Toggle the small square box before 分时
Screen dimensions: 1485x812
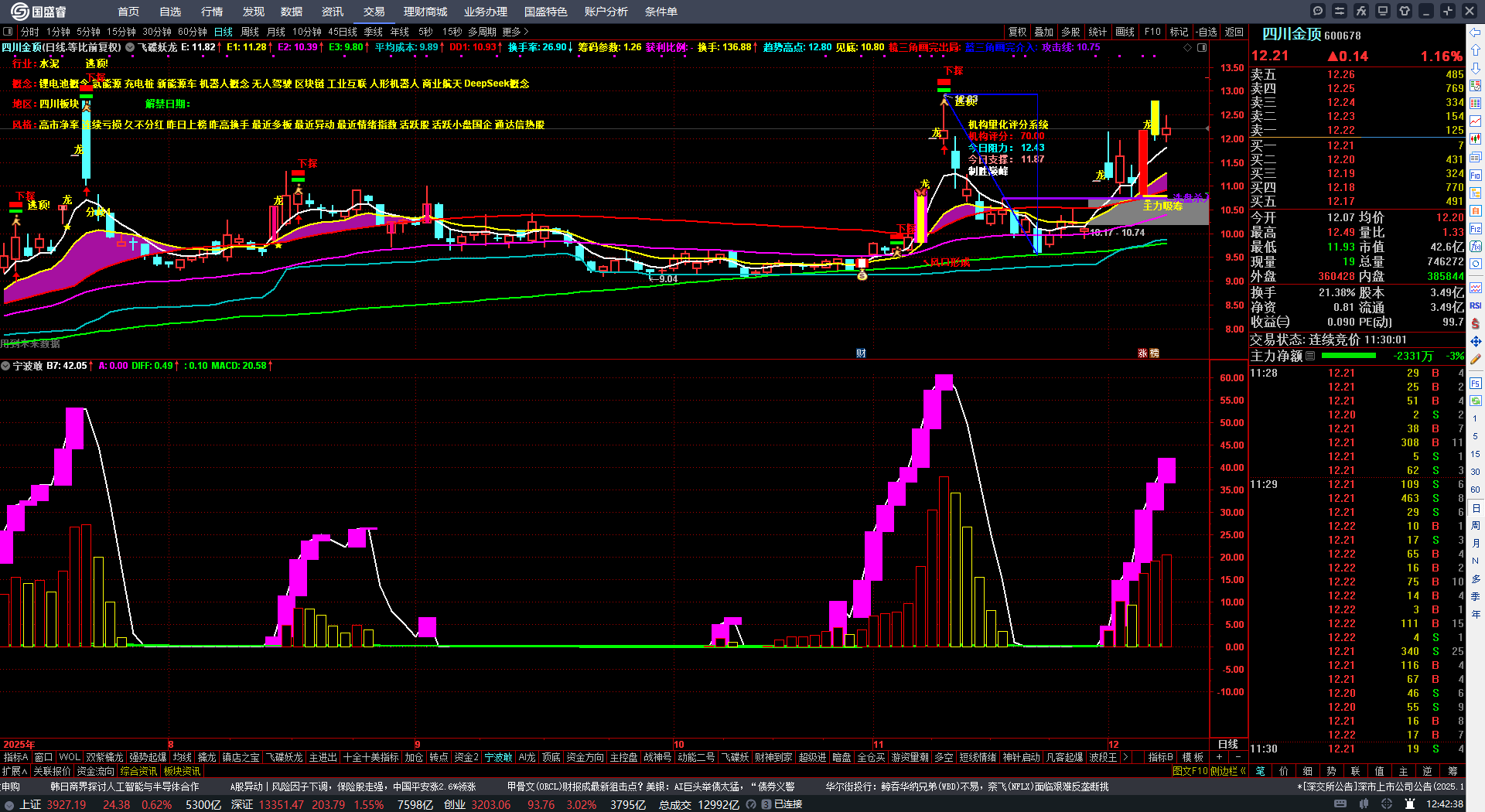coord(9,32)
